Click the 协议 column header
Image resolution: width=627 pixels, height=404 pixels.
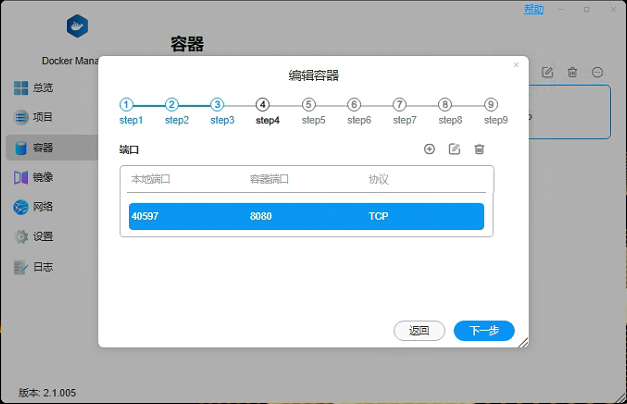[x=378, y=179]
